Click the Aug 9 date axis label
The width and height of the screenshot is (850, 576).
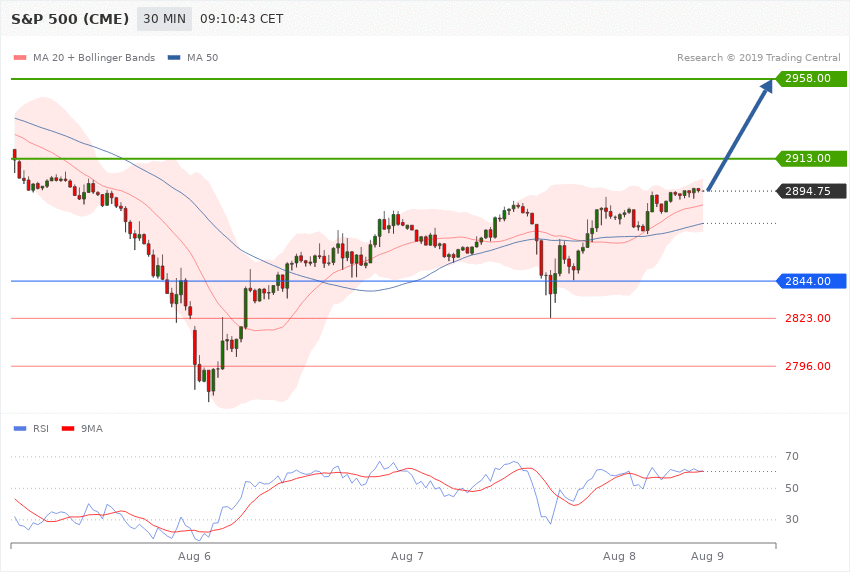tap(707, 556)
